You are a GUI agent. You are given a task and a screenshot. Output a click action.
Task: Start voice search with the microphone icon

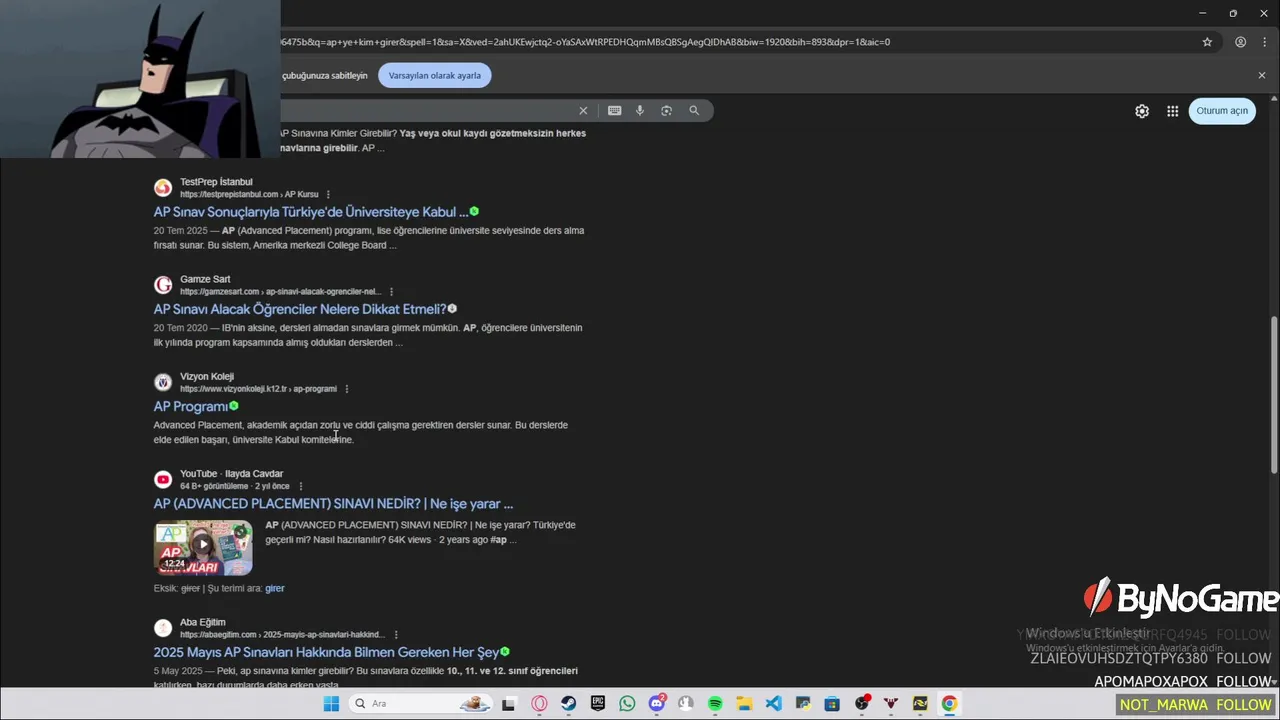pyautogui.click(x=640, y=111)
